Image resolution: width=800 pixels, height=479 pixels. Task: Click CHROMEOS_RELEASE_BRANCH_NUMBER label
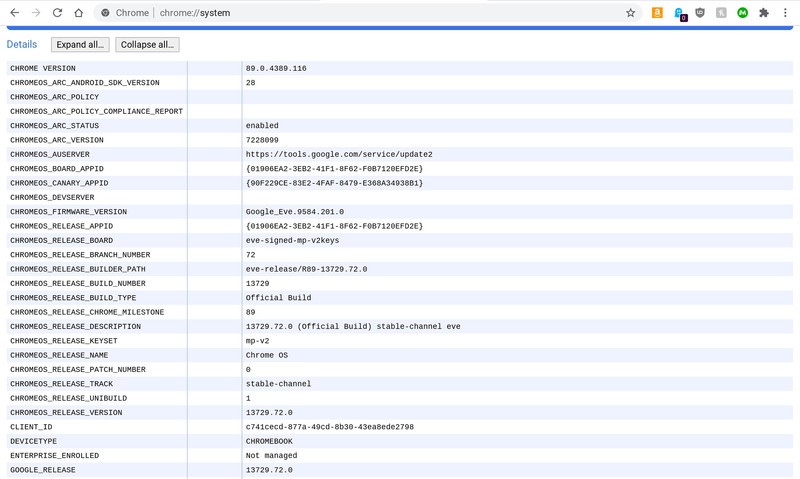click(80, 255)
